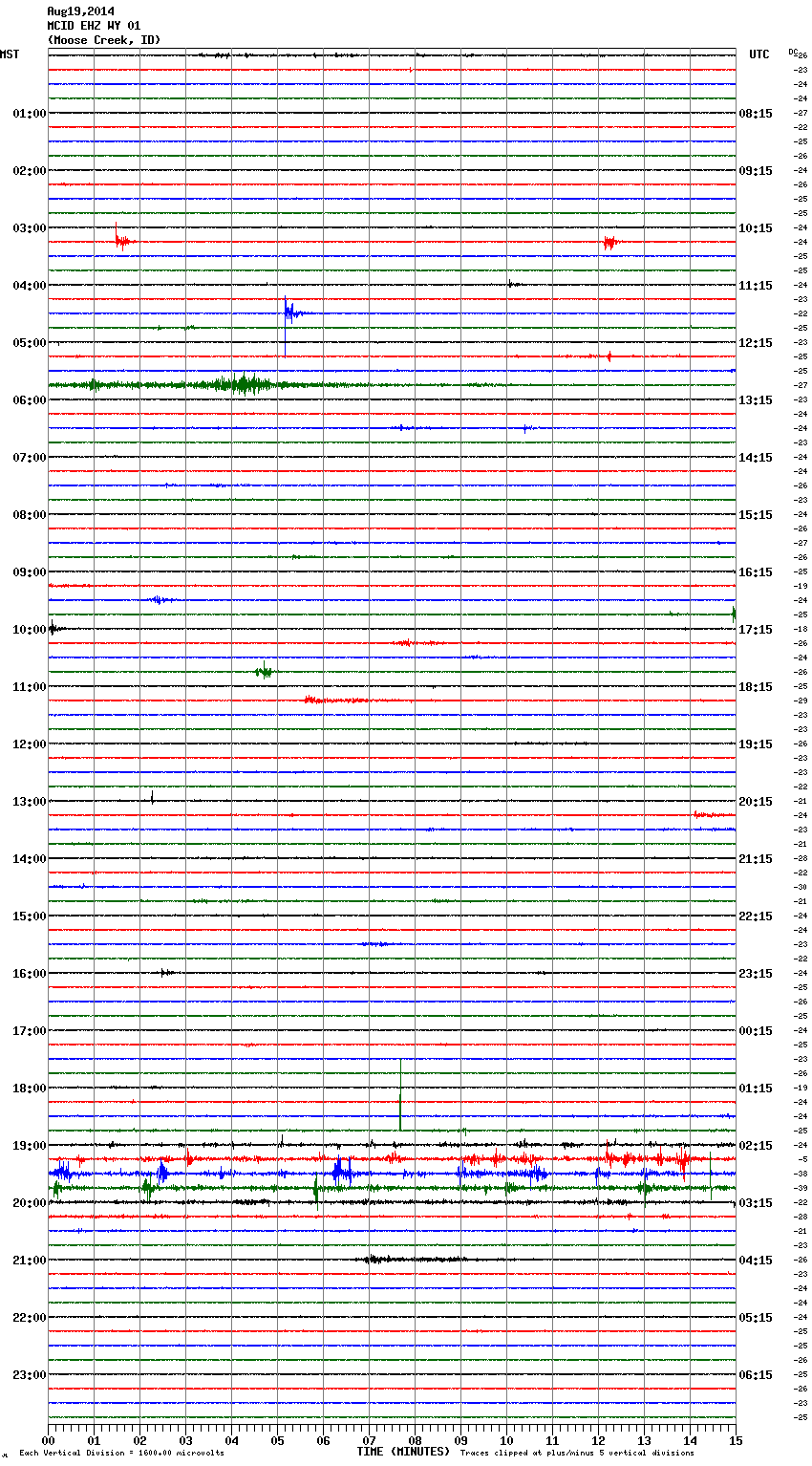Screen dimensions: 812x1466
Task: Click the 21:00 MST time label
Action: 30,1261
